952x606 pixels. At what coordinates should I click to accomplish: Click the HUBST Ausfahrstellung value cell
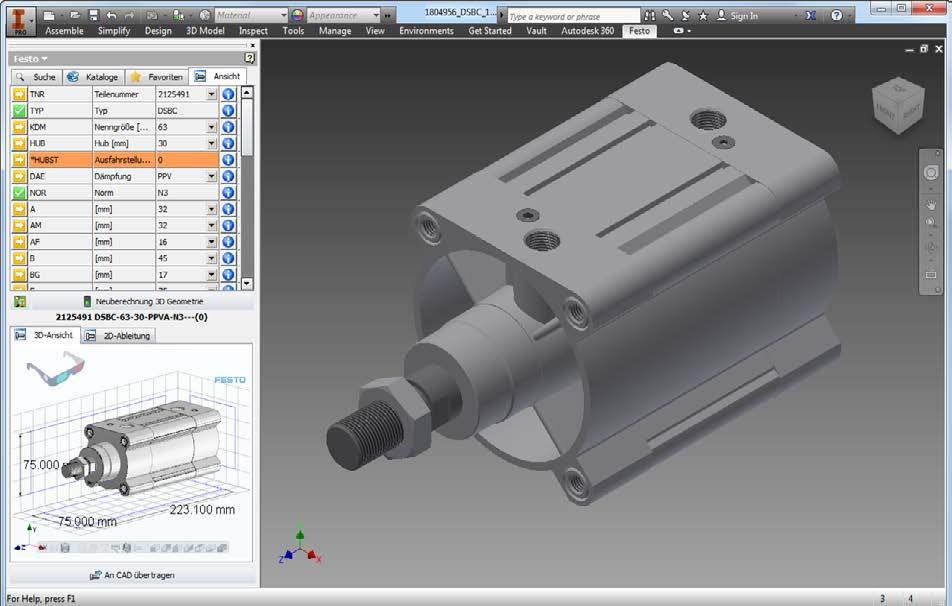tap(187, 160)
